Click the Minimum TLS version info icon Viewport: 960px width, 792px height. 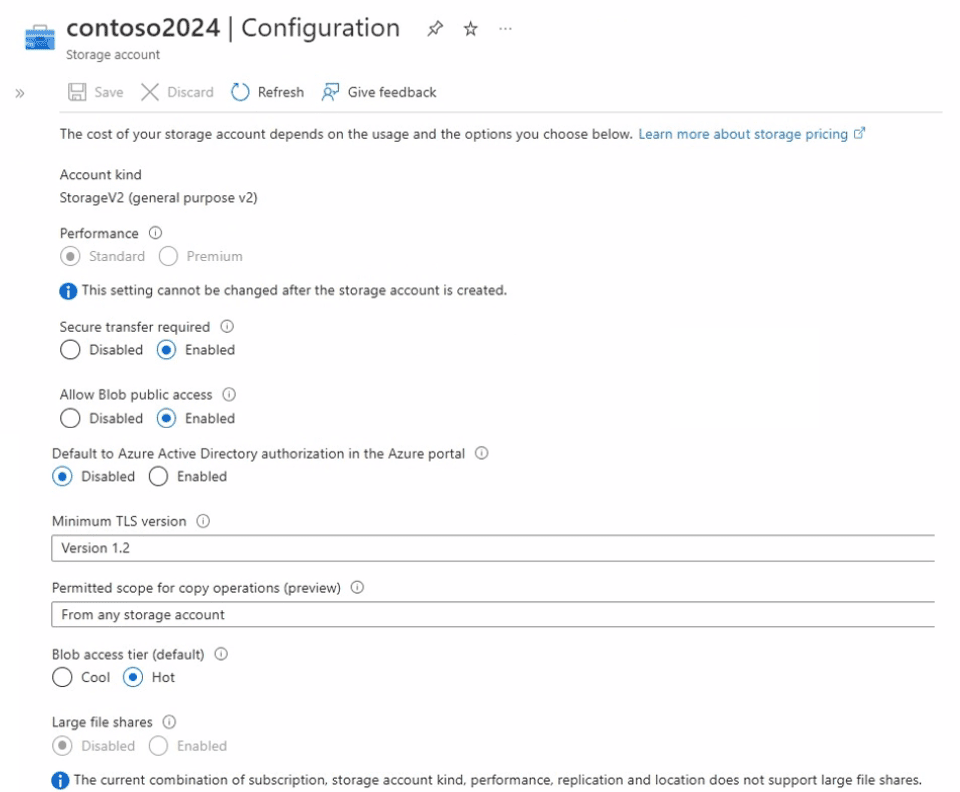click(x=204, y=521)
